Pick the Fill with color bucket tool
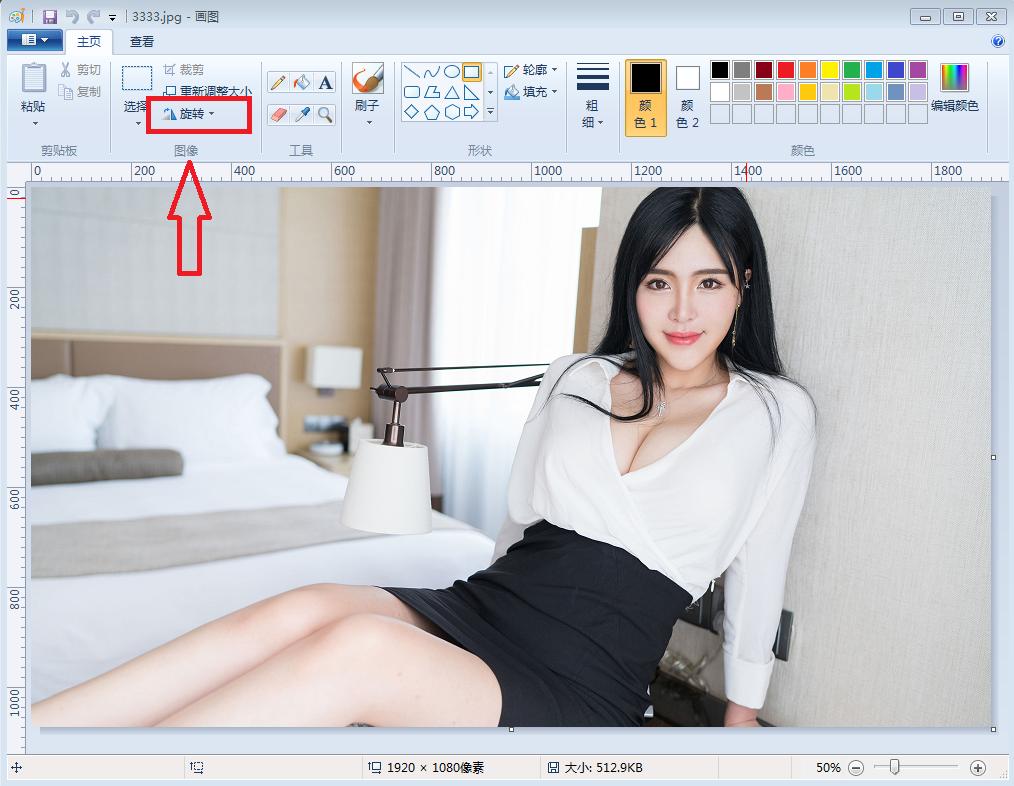The width and height of the screenshot is (1014, 786). pyautogui.click(x=301, y=82)
